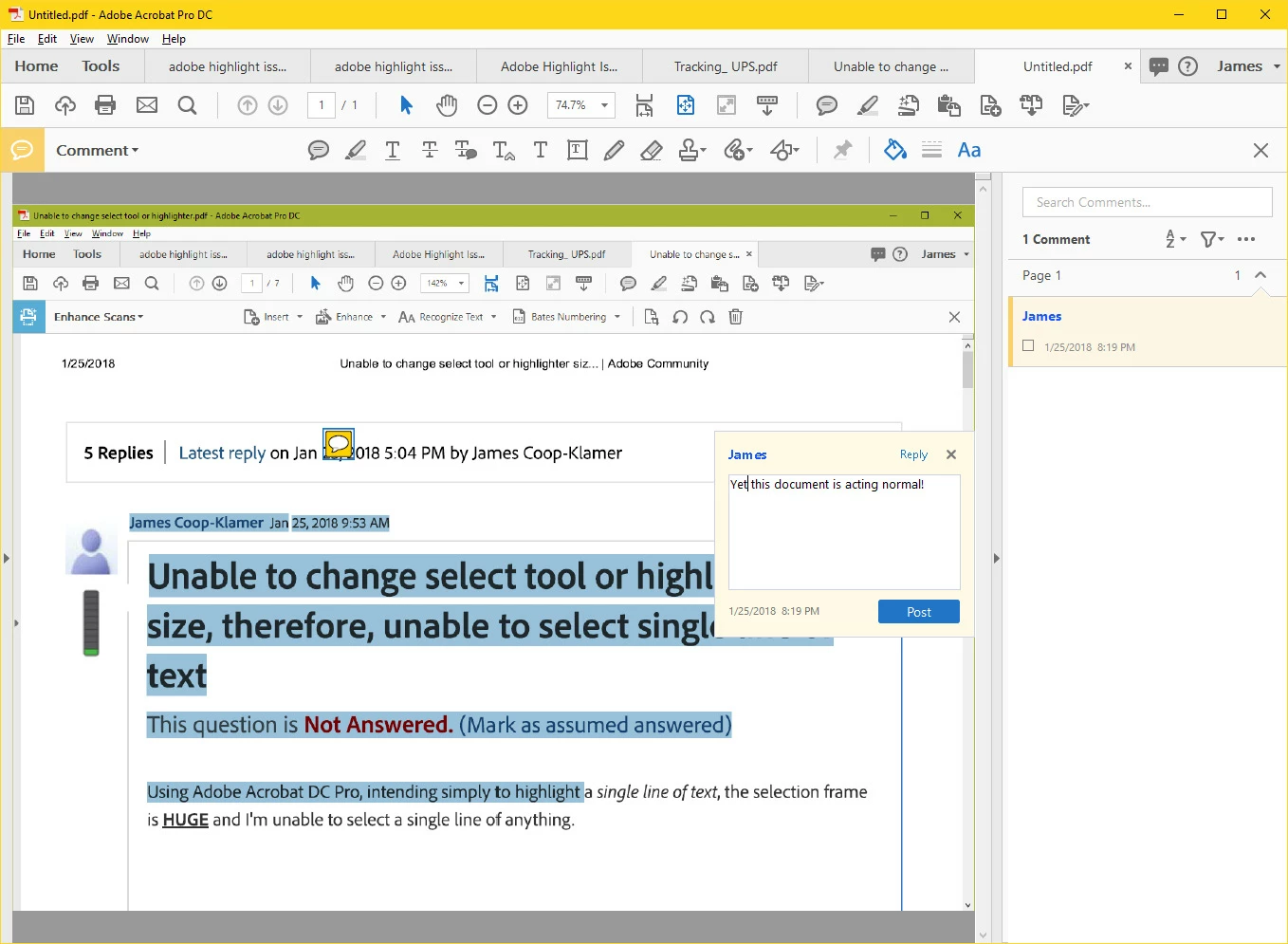This screenshot has width=1288, height=944.
Task: Open the Help menu
Action: (x=174, y=39)
